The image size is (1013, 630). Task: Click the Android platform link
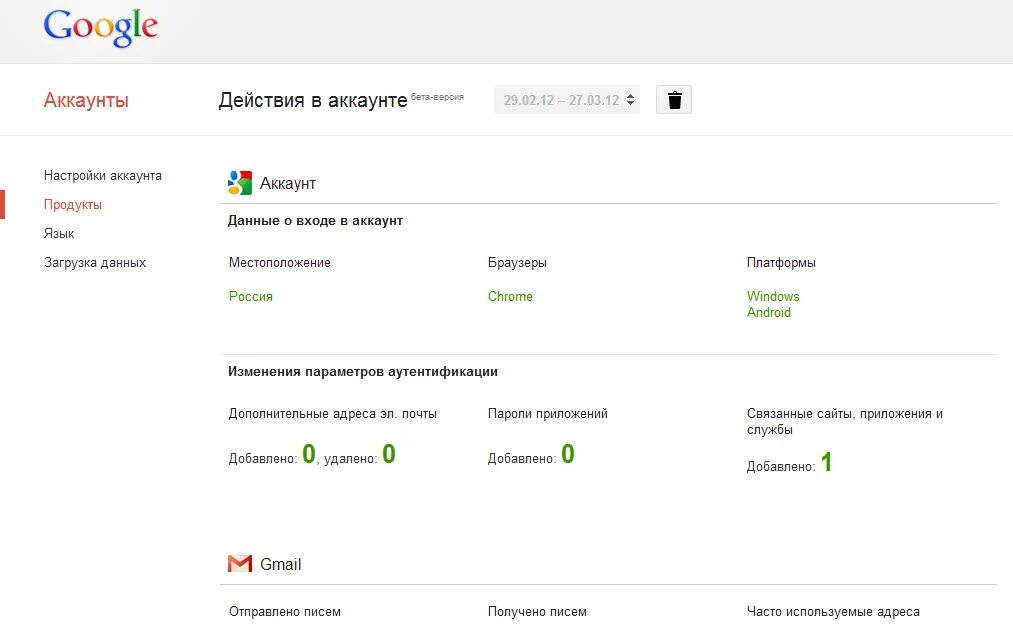coord(769,312)
